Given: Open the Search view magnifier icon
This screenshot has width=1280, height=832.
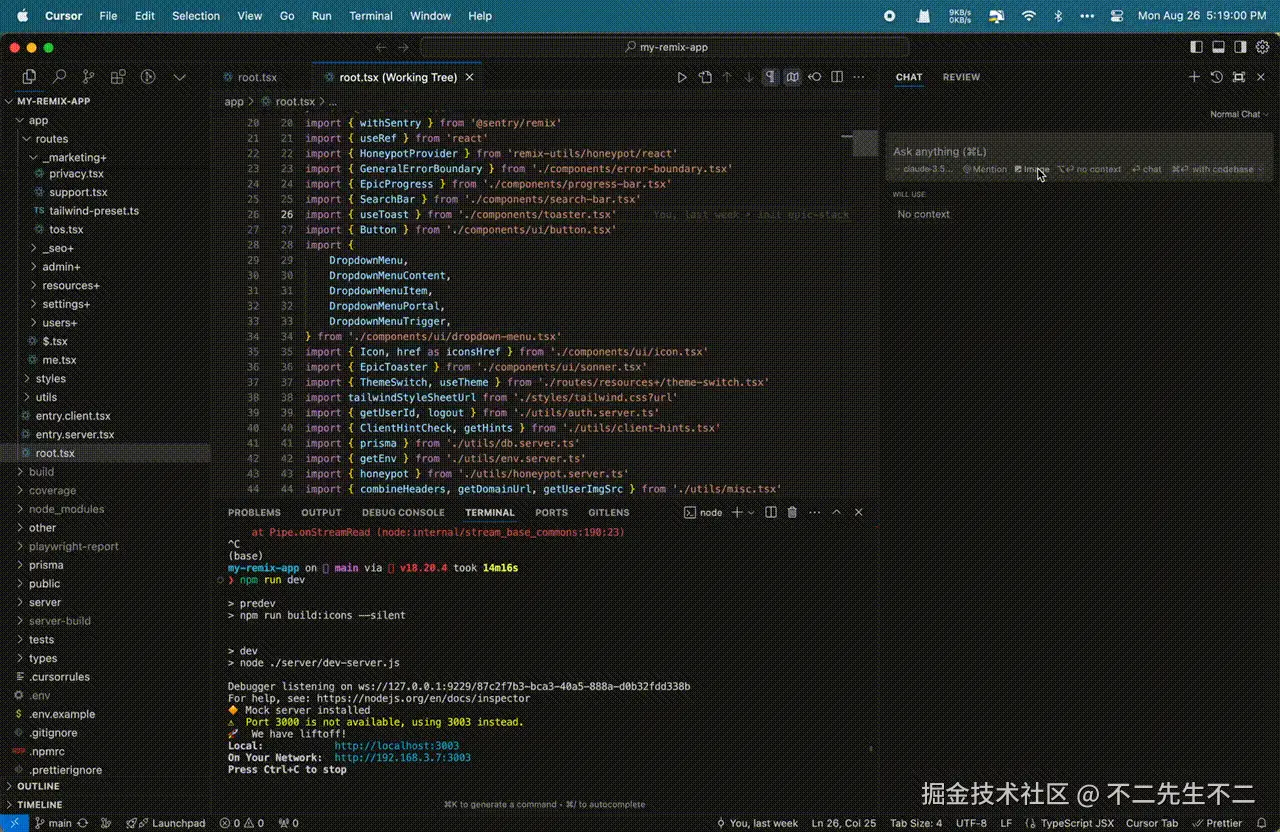Looking at the screenshot, I should [59, 77].
